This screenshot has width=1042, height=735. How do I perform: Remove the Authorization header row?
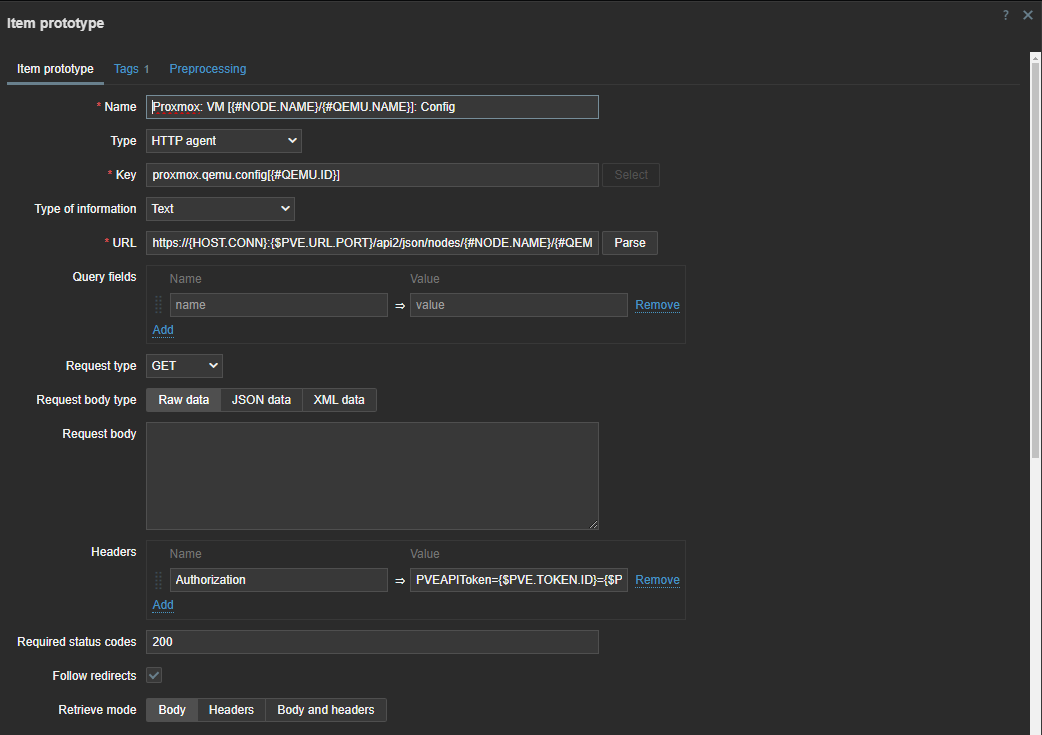click(657, 580)
